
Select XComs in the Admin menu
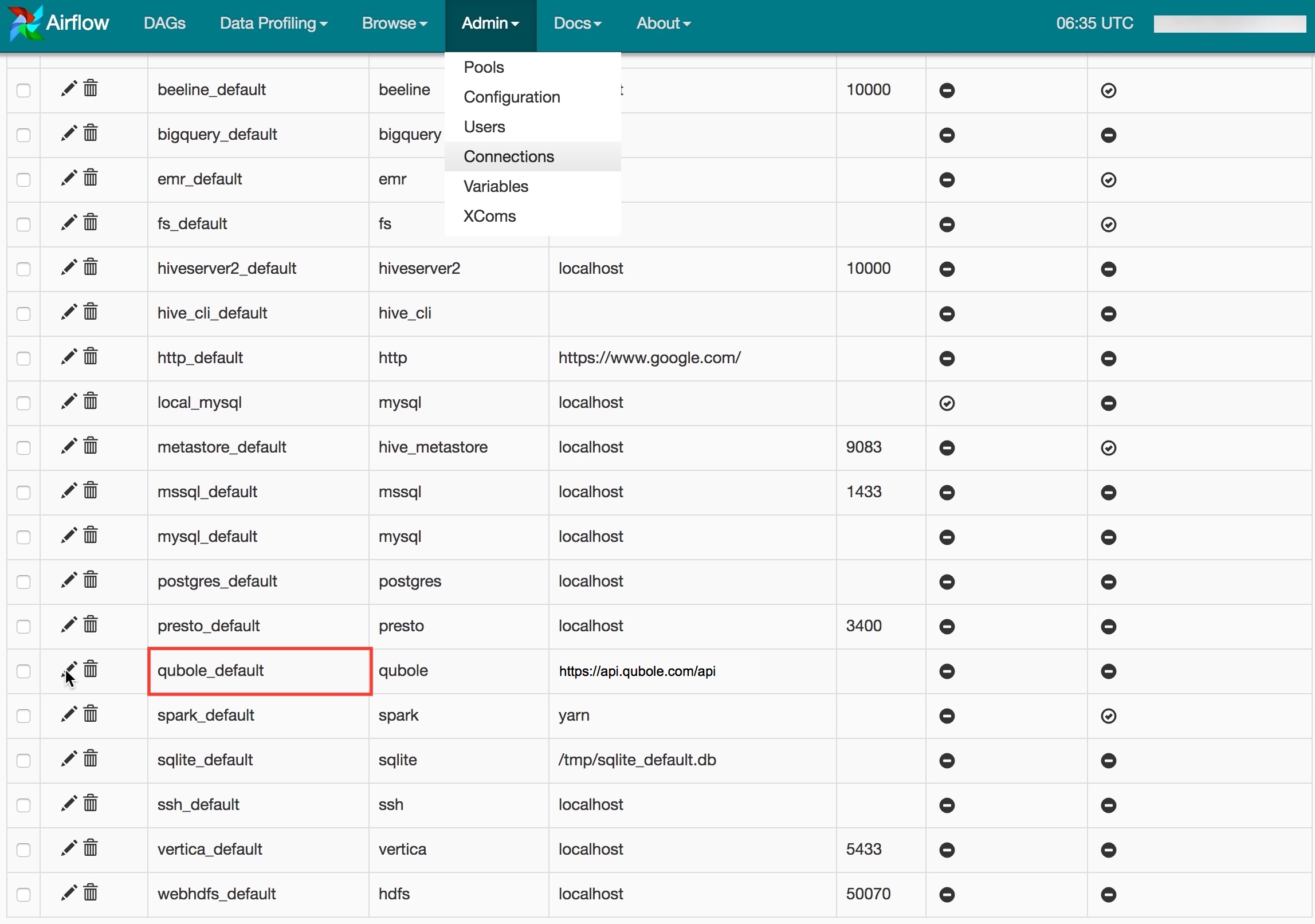pyautogui.click(x=533, y=216)
